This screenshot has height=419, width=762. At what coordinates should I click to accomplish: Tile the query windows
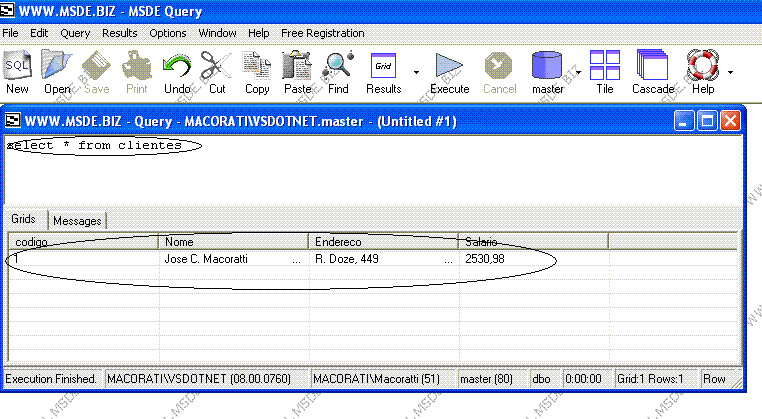pos(604,72)
